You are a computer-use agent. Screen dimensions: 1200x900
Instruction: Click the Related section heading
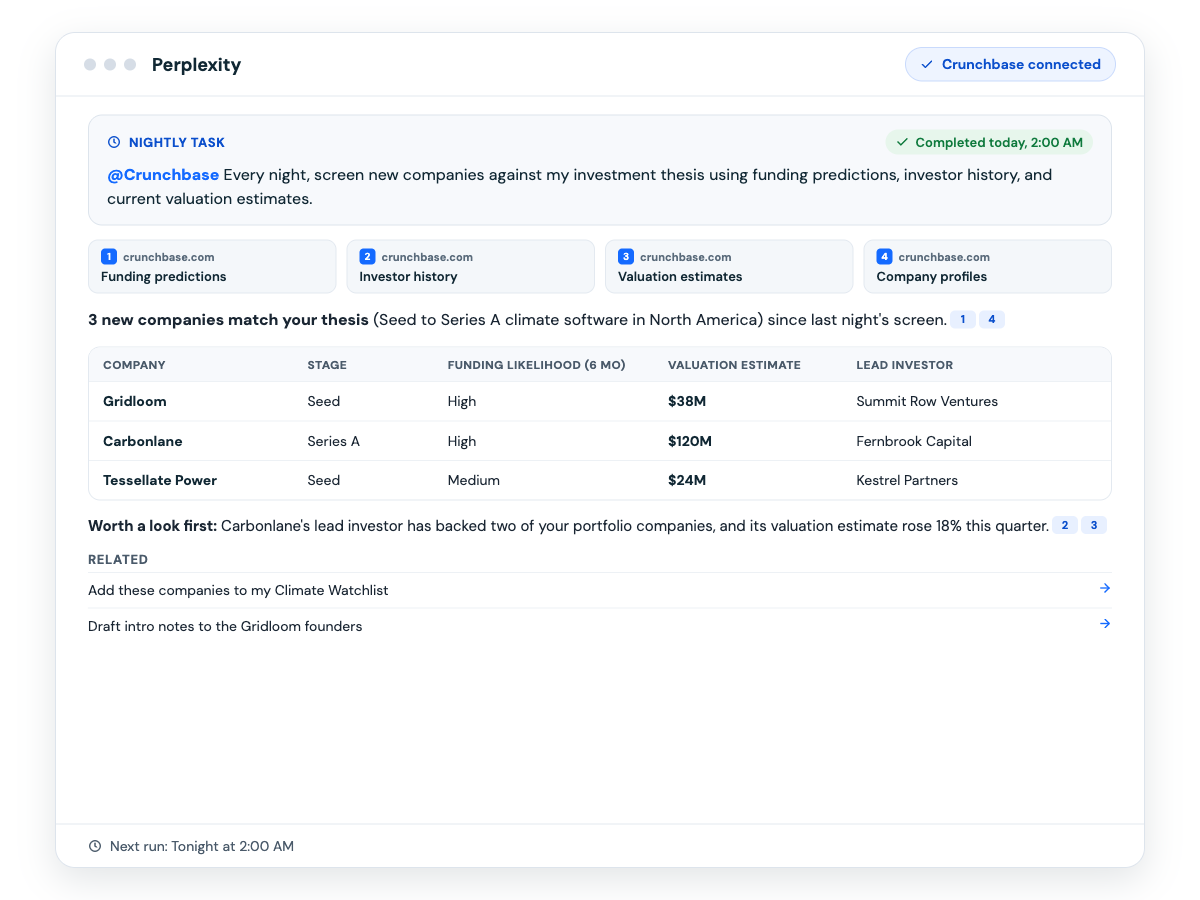pos(118,560)
